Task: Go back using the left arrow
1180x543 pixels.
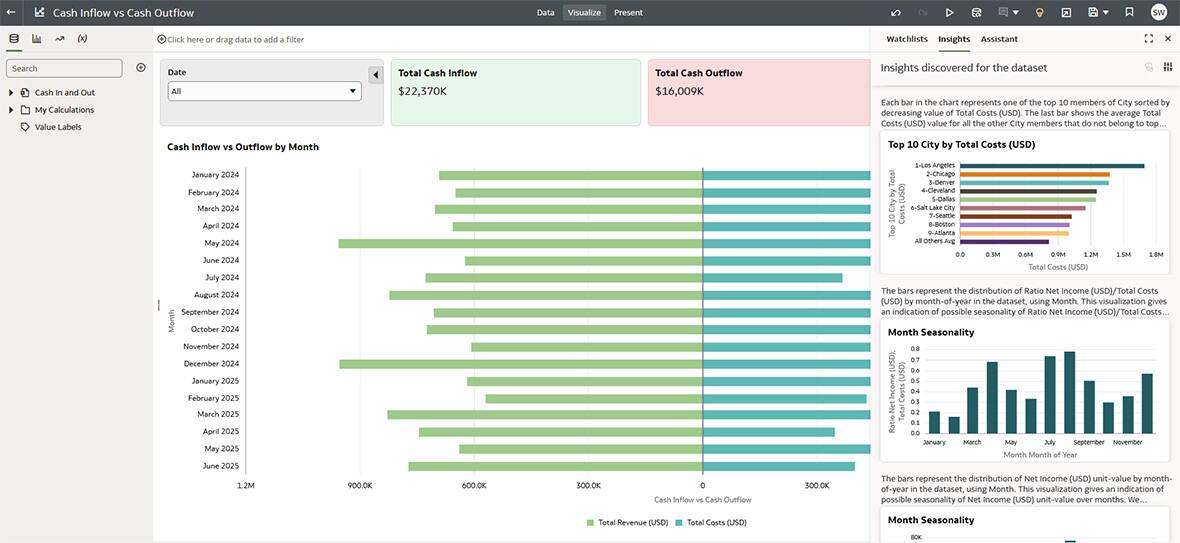Action: (x=11, y=13)
